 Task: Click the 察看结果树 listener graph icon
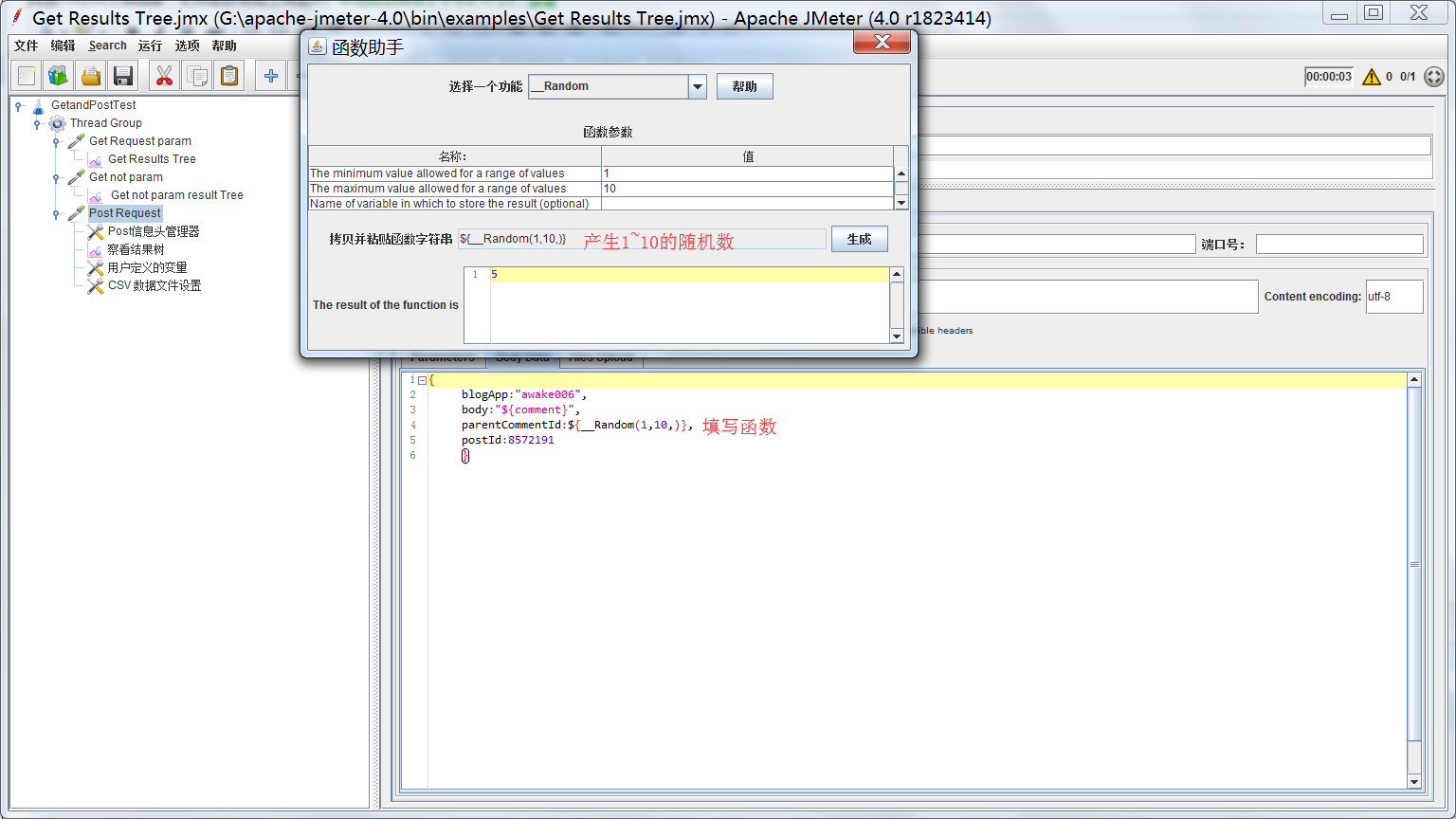coord(96,249)
